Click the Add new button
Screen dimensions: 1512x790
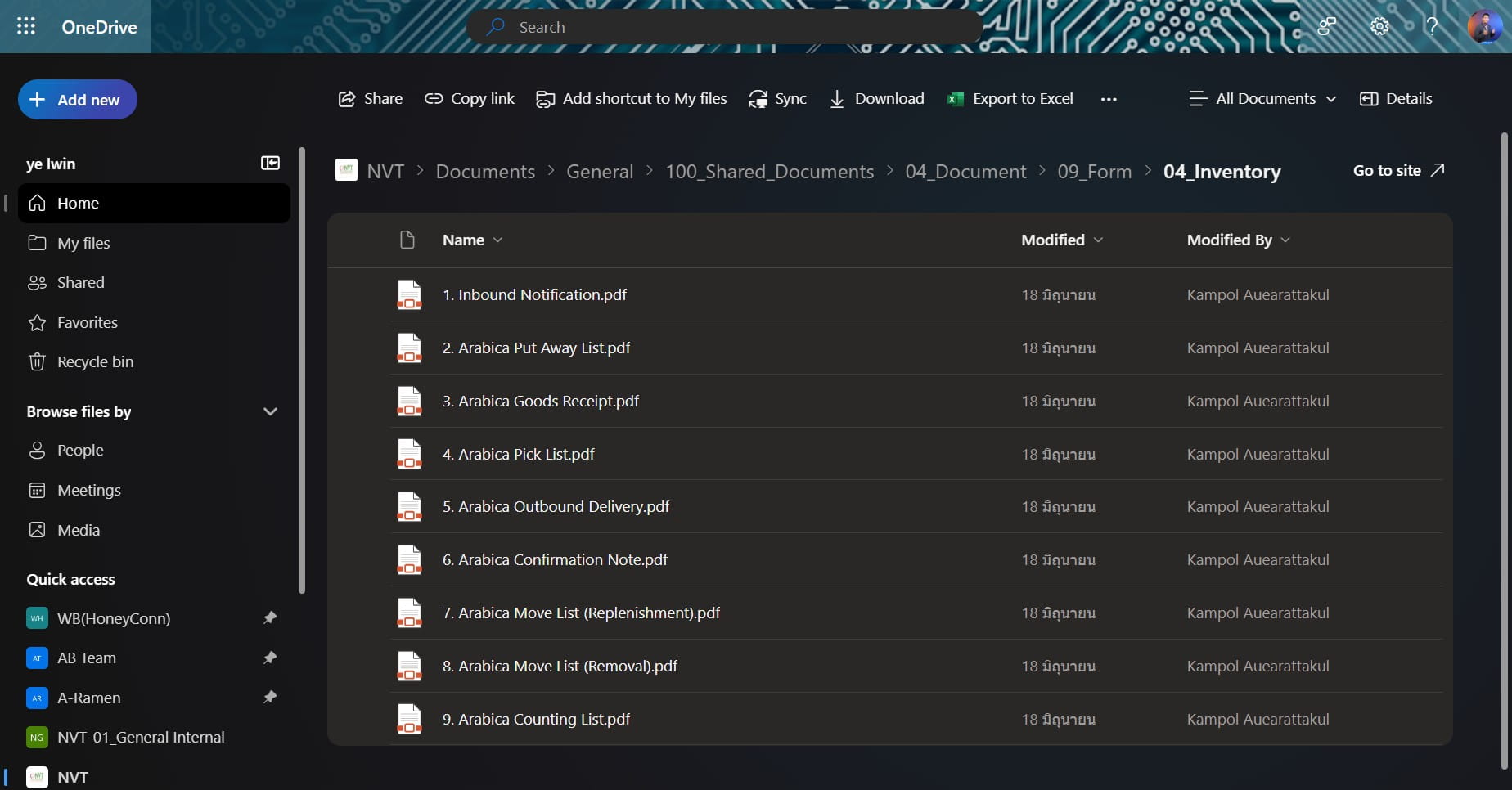coord(77,100)
